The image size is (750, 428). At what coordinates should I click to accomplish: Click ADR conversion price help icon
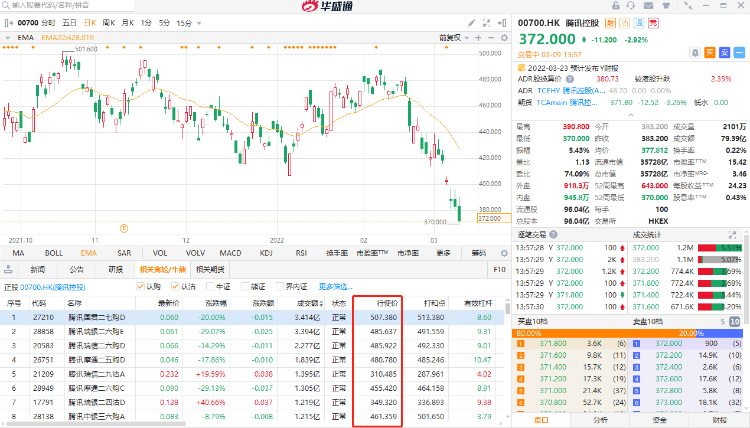(x=570, y=79)
